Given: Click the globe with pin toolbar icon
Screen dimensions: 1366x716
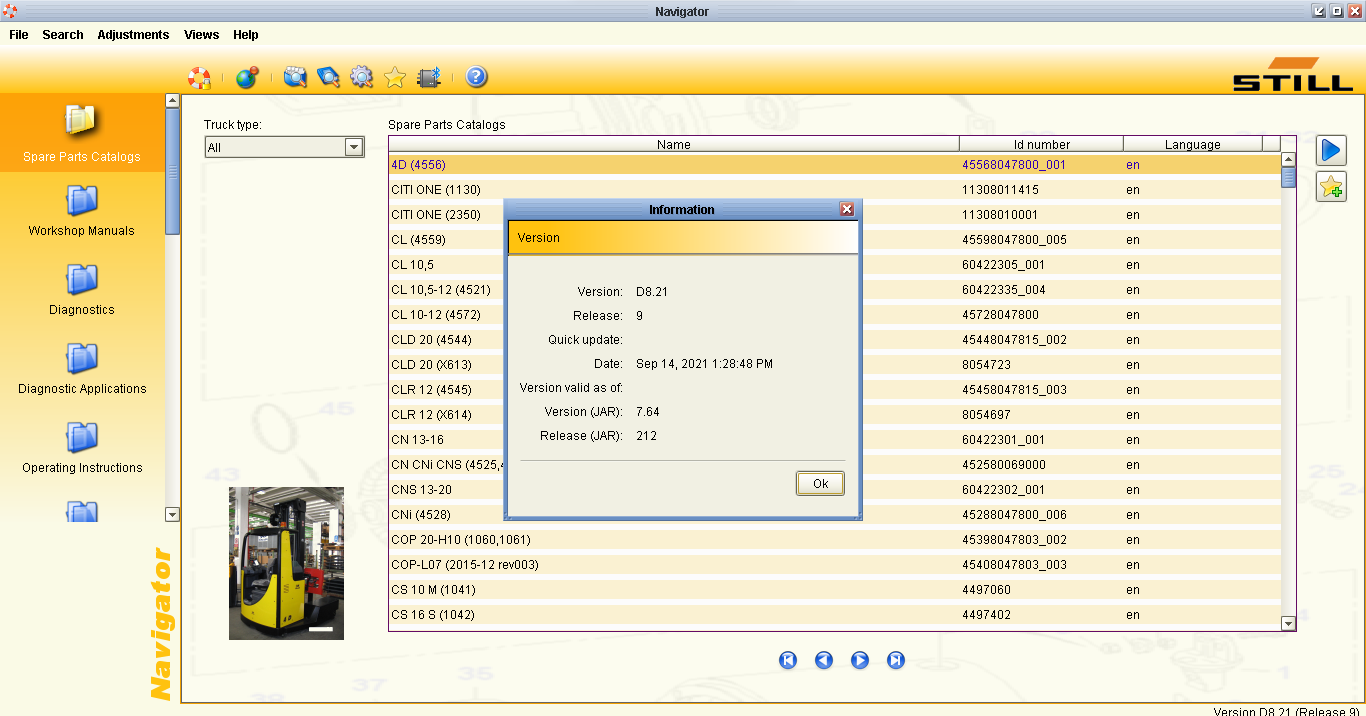Looking at the screenshot, I should click(x=247, y=77).
